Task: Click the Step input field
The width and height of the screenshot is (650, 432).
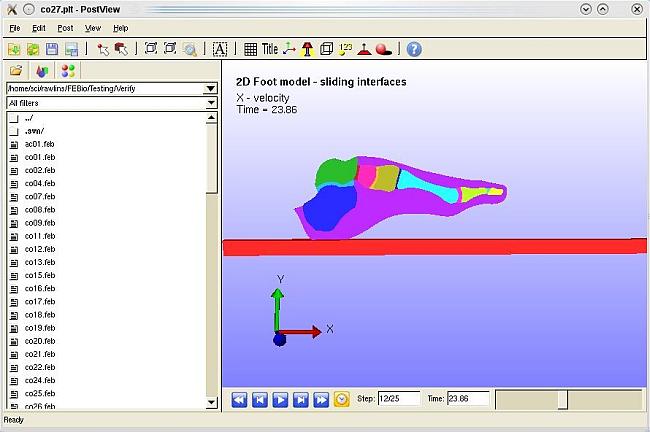Action: tap(399, 399)
